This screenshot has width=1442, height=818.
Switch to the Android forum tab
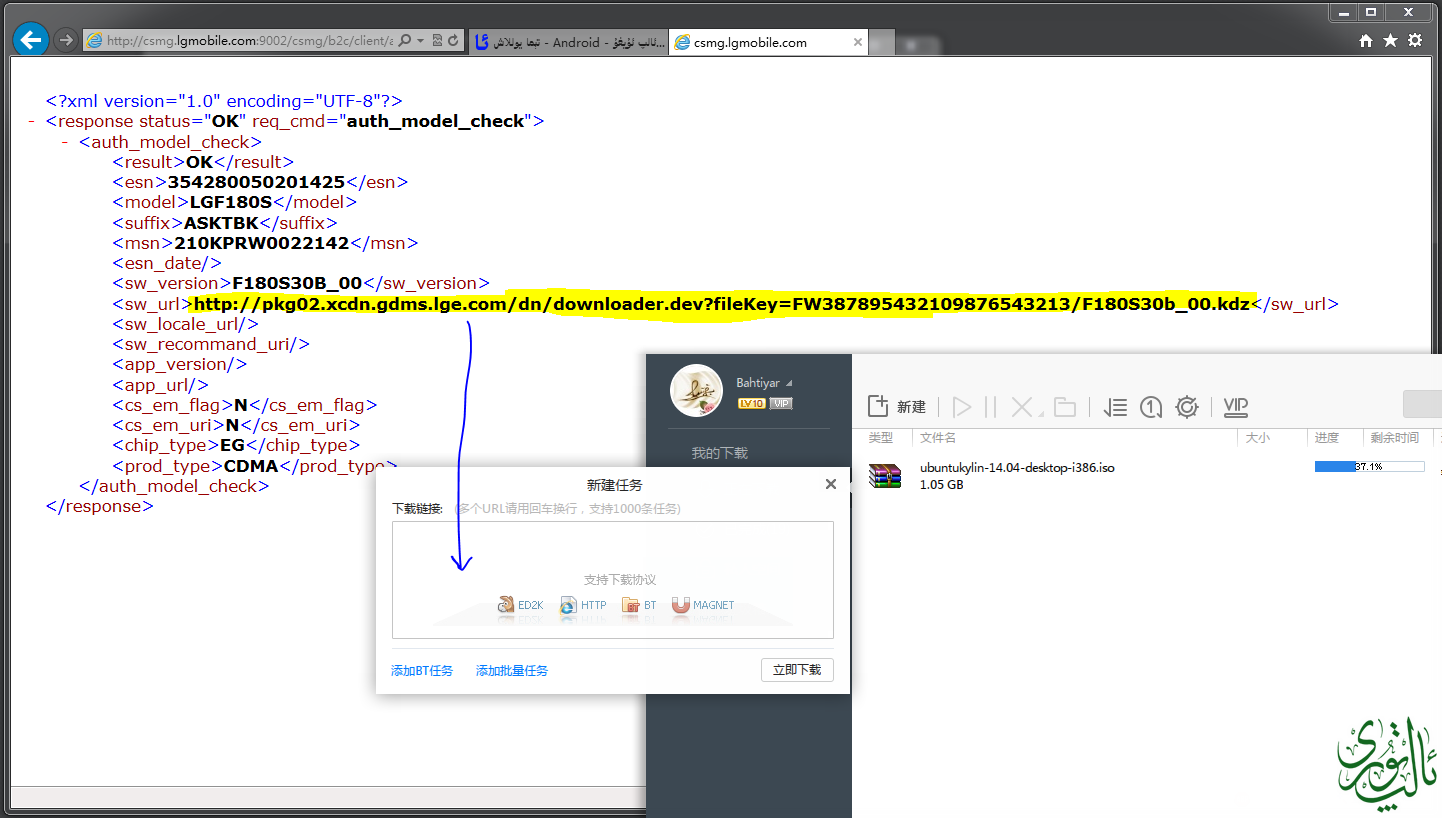567,42
